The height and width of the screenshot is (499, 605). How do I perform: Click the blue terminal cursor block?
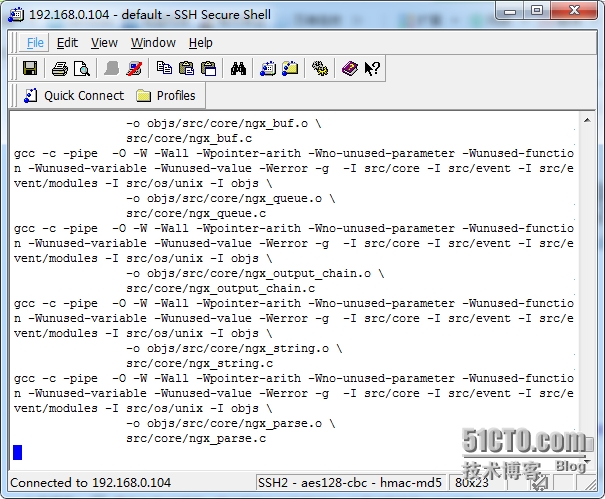pyautogui.click(x=17, y=452)
